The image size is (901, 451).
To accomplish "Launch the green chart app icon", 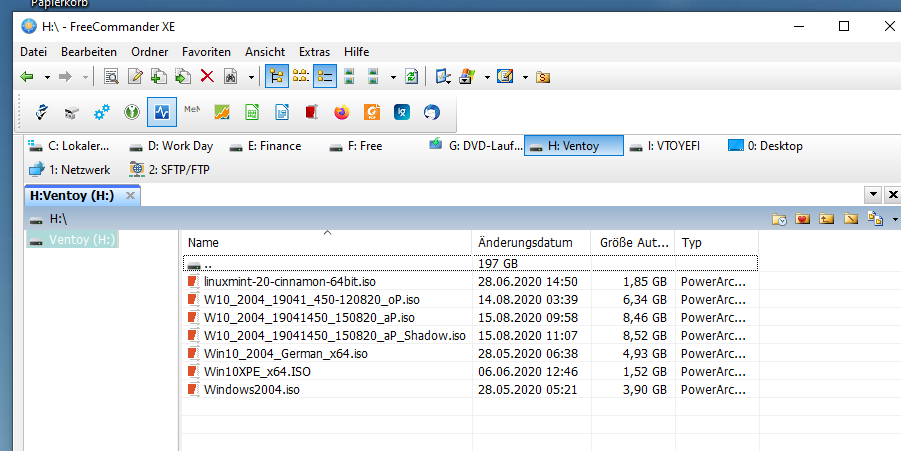I will (222, 112).
